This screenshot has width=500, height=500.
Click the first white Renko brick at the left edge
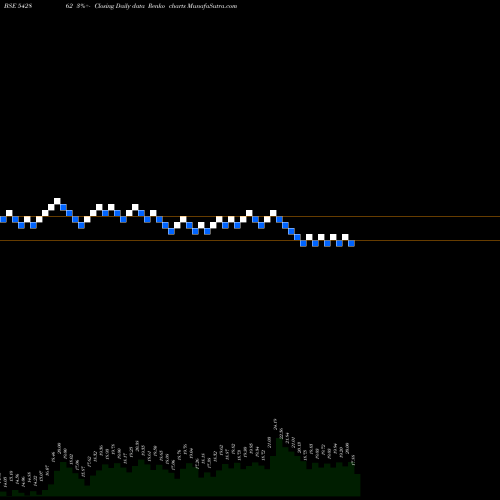tap(9, 213)
